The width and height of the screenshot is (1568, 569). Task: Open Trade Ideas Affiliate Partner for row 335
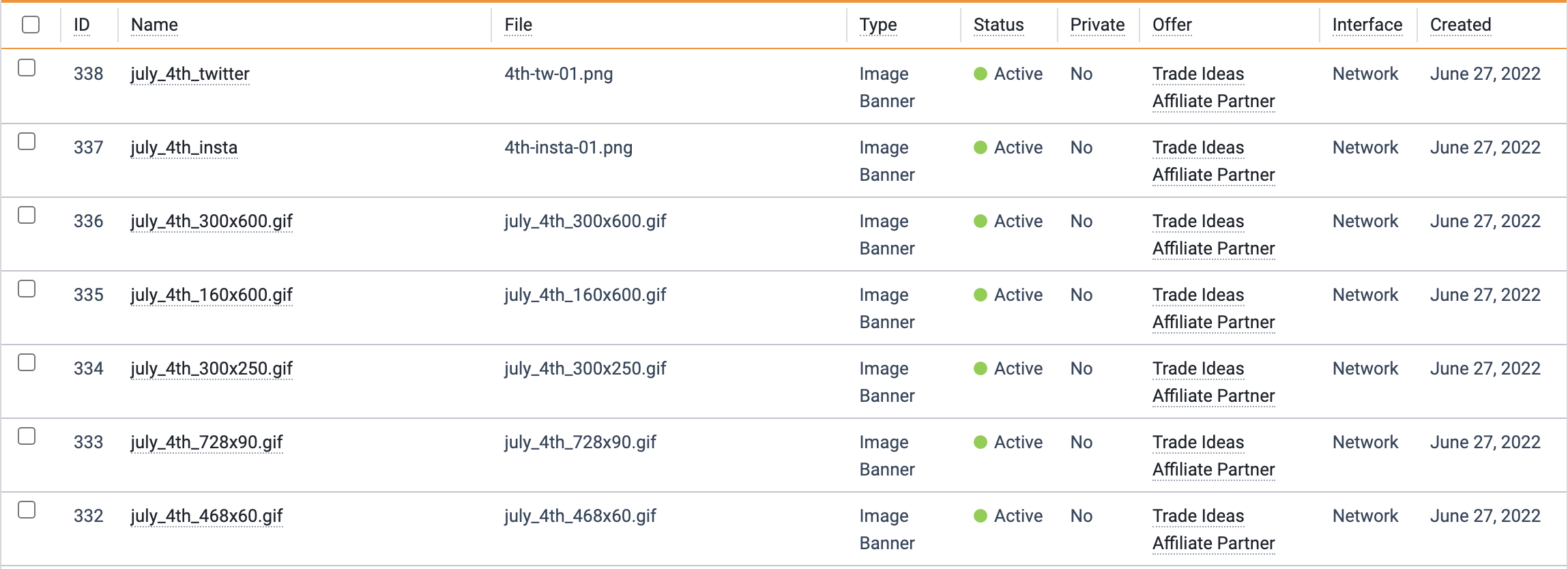point(1213,308)
